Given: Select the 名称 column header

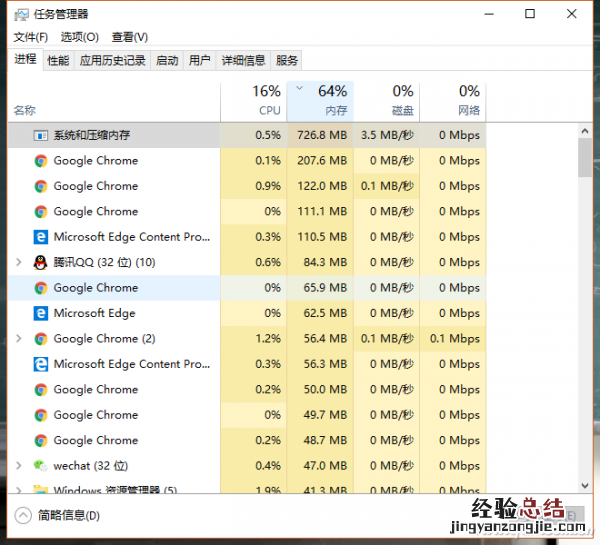Looking at the screenshot, I should click(x=25, y=110).
